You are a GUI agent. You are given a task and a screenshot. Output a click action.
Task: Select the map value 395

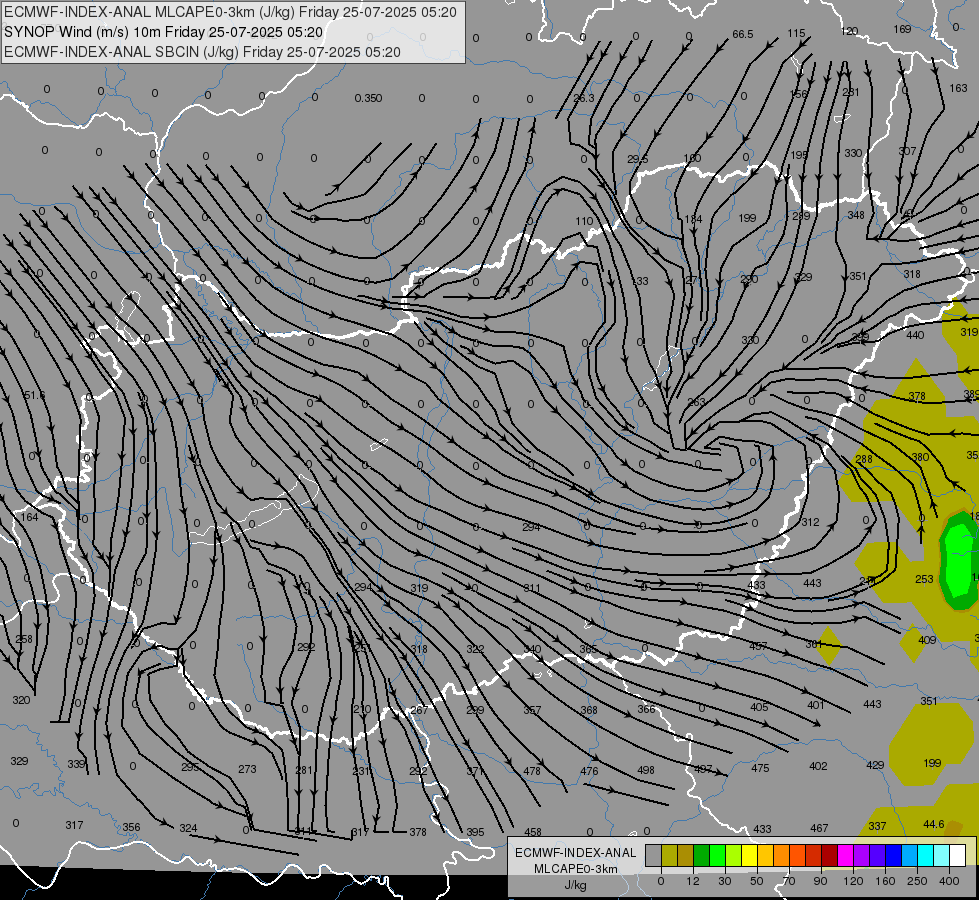click(x=475, y=832)
